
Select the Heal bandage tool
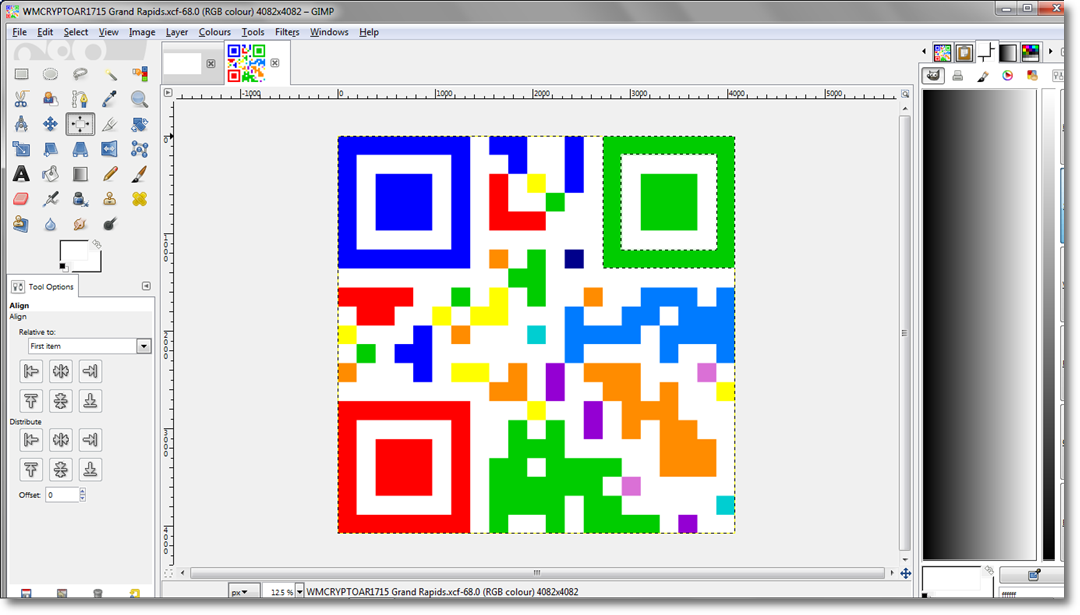139,199
